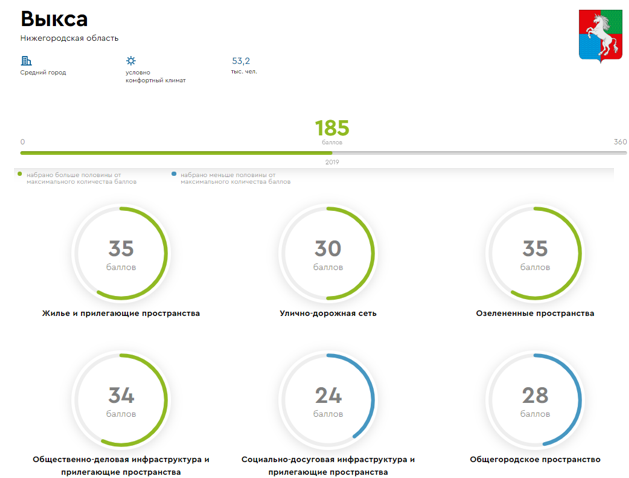Click the 0 minimum scale label
629x478 pixels.
click(x=22, y=142)
